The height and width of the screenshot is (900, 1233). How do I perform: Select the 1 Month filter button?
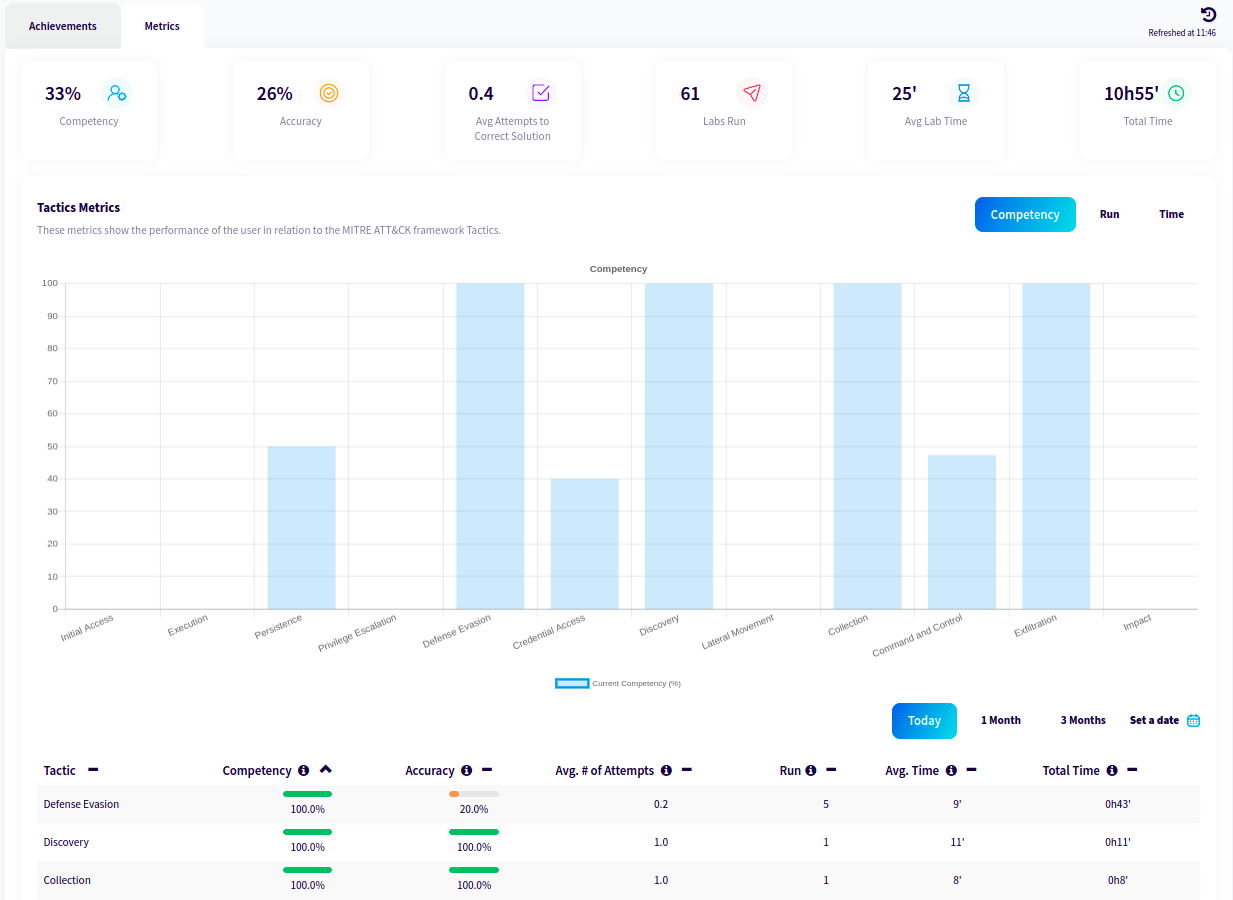[1000, 720]
